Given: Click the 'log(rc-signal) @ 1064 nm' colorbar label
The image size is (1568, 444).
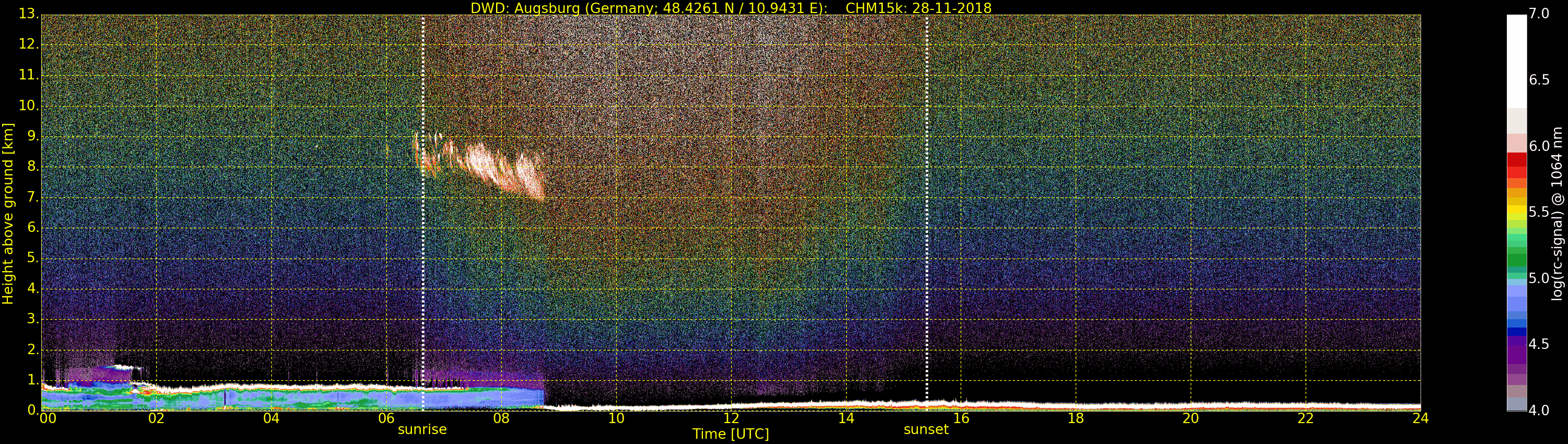Looking at the screenshot, I should tap(1556, 213).
